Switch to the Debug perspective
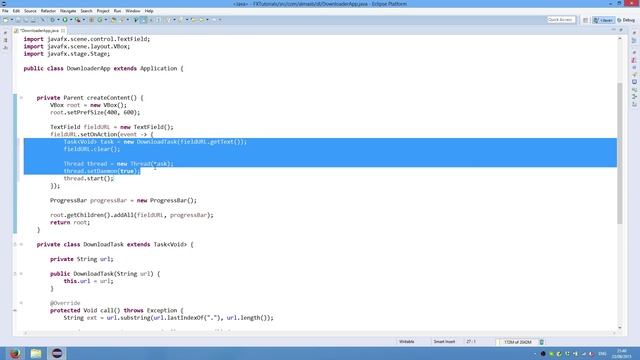640x360 pixels. (x=626, y=20)
